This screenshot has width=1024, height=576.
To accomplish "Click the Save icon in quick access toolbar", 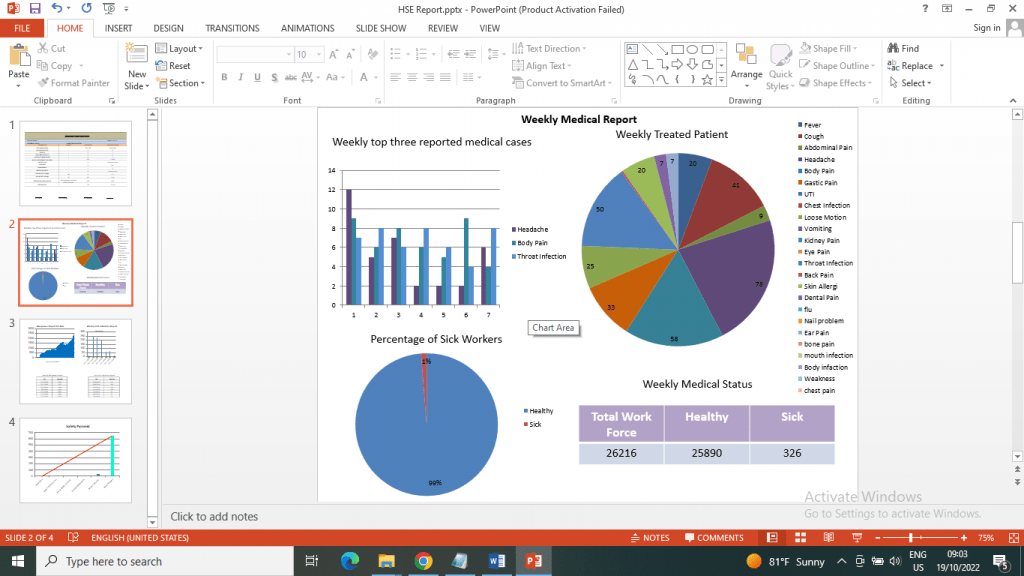I will (35, 8).
